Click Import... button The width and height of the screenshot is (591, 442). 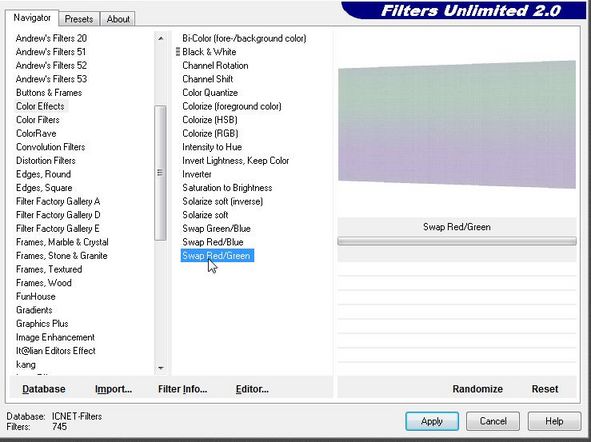tap(113, 389)
